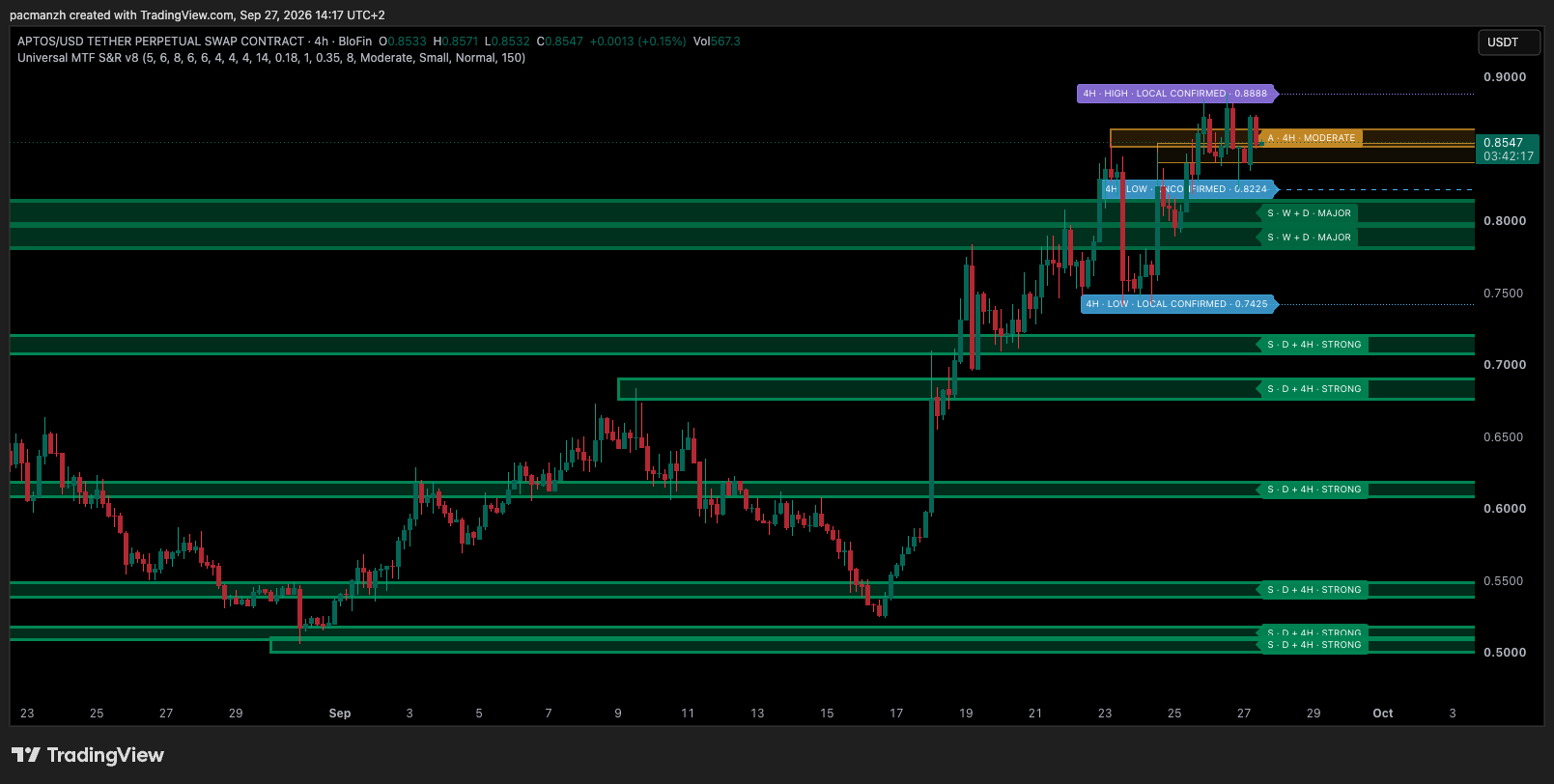Open the USDT currency selector
This screenshot has height=784, width=1554.
pyautogui.click(x=1509, y=42)
